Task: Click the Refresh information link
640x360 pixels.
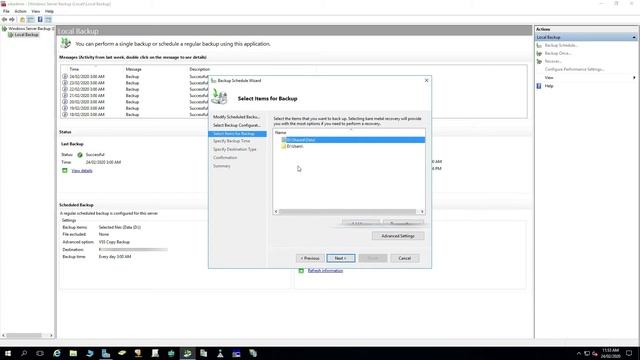Action: tap(325, 271)
